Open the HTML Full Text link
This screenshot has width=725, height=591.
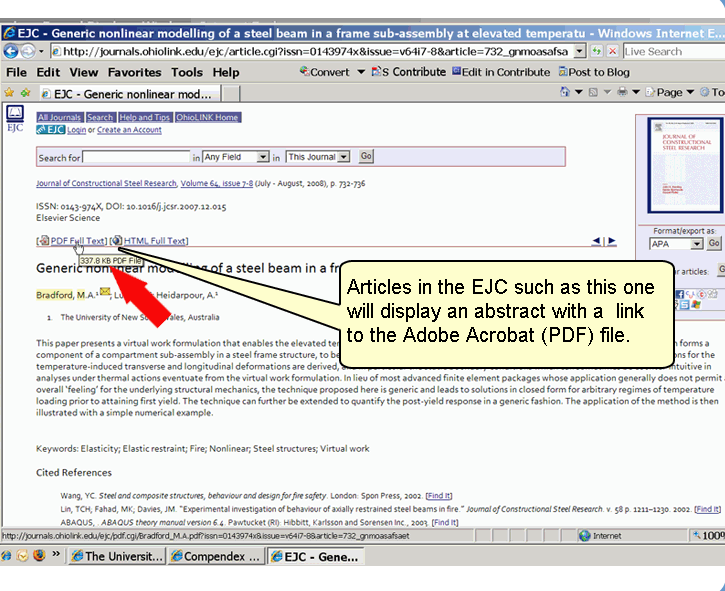[x=154, y=241]
